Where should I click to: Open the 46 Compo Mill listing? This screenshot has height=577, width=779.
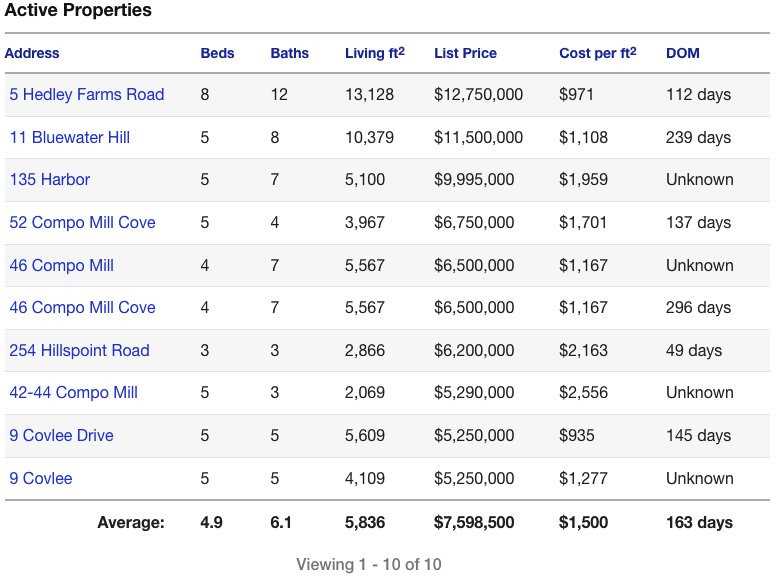62,266
